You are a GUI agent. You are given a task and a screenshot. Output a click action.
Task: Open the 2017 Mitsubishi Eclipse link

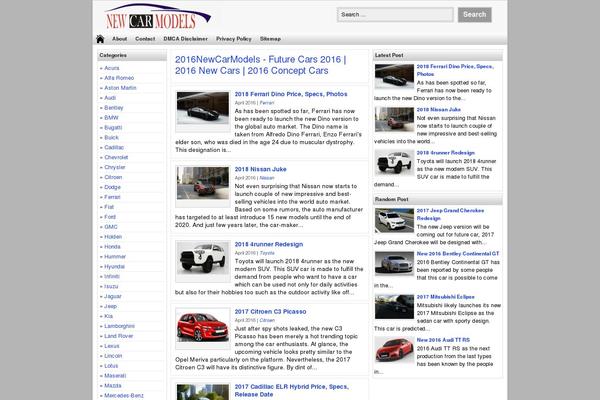(445, 297)
